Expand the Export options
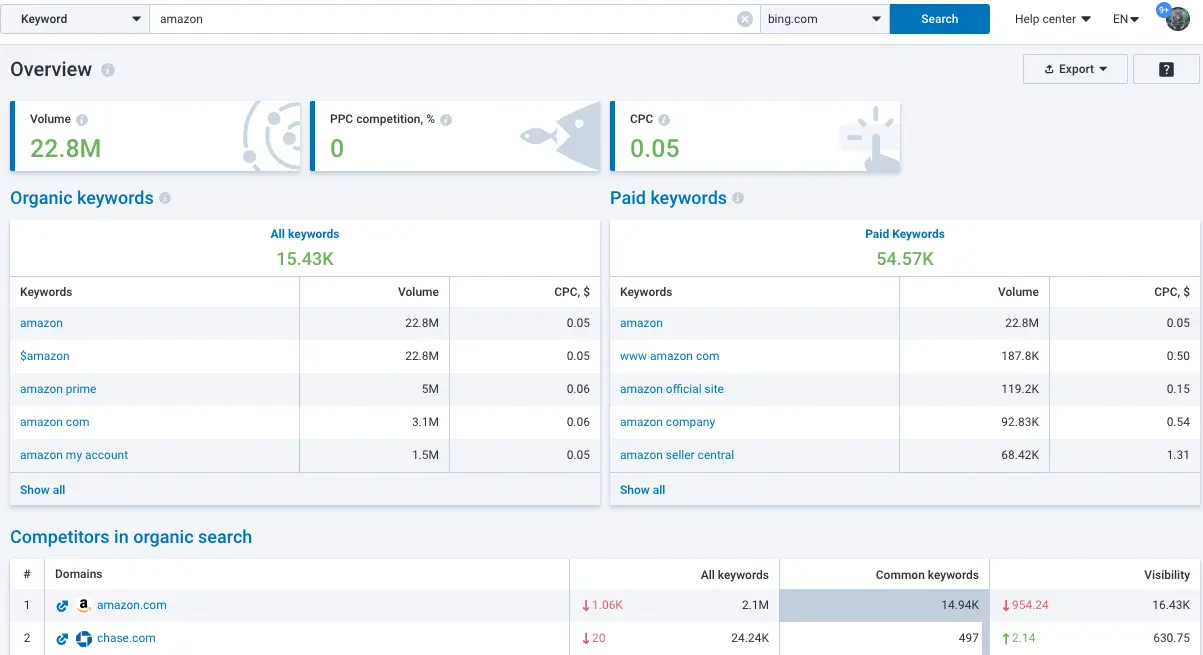The width and height of the screenshot is (1203, 655). (1075, 68)
